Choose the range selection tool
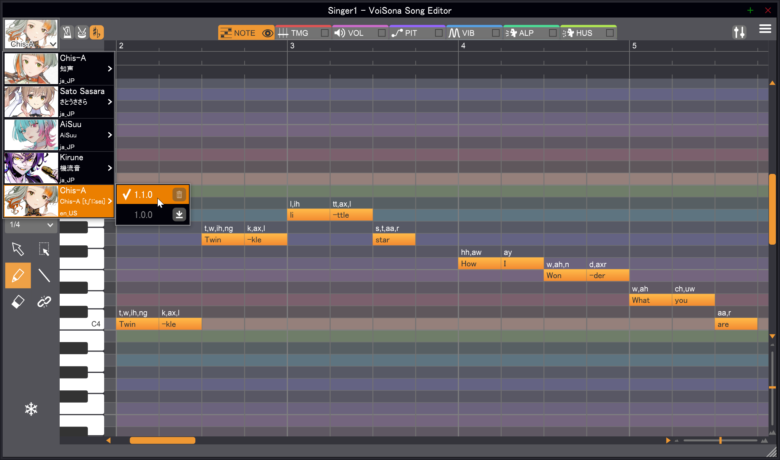The height and width of the screenshot is (460, 780). pyautogui.click(x=44, y=249)
